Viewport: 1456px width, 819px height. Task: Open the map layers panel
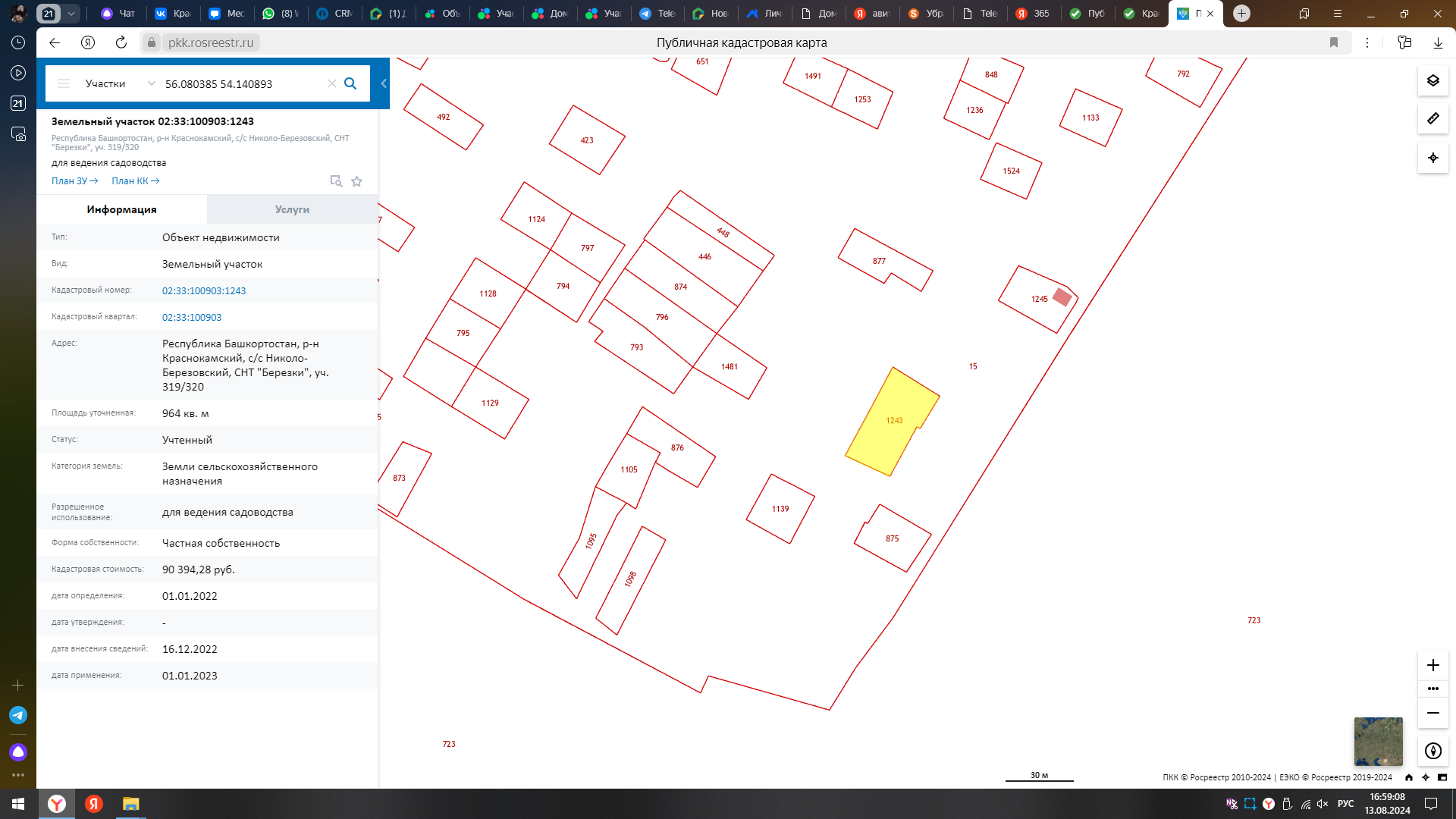pos(1432,80)
